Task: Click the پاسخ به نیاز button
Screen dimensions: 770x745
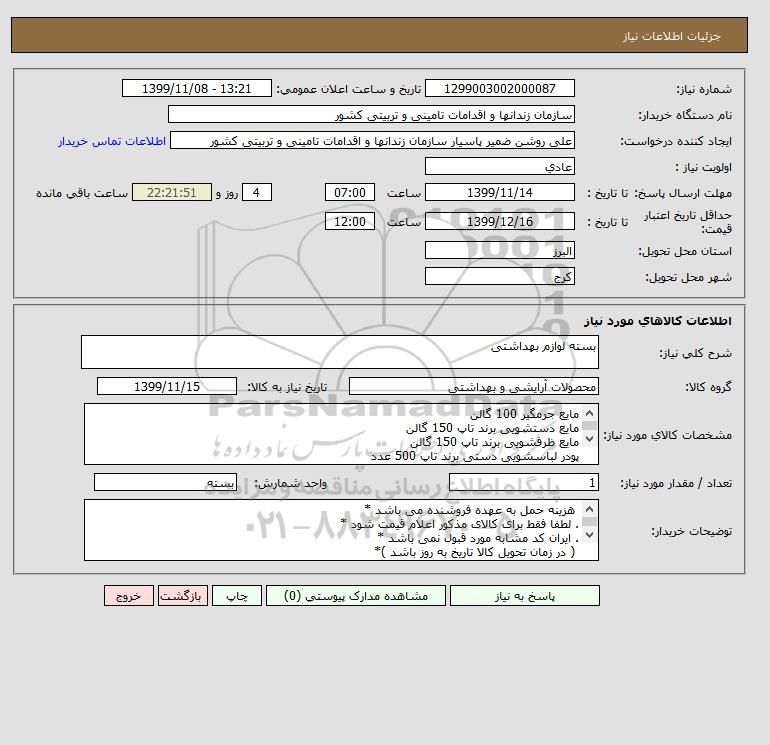Action: (x=524, y=596)
